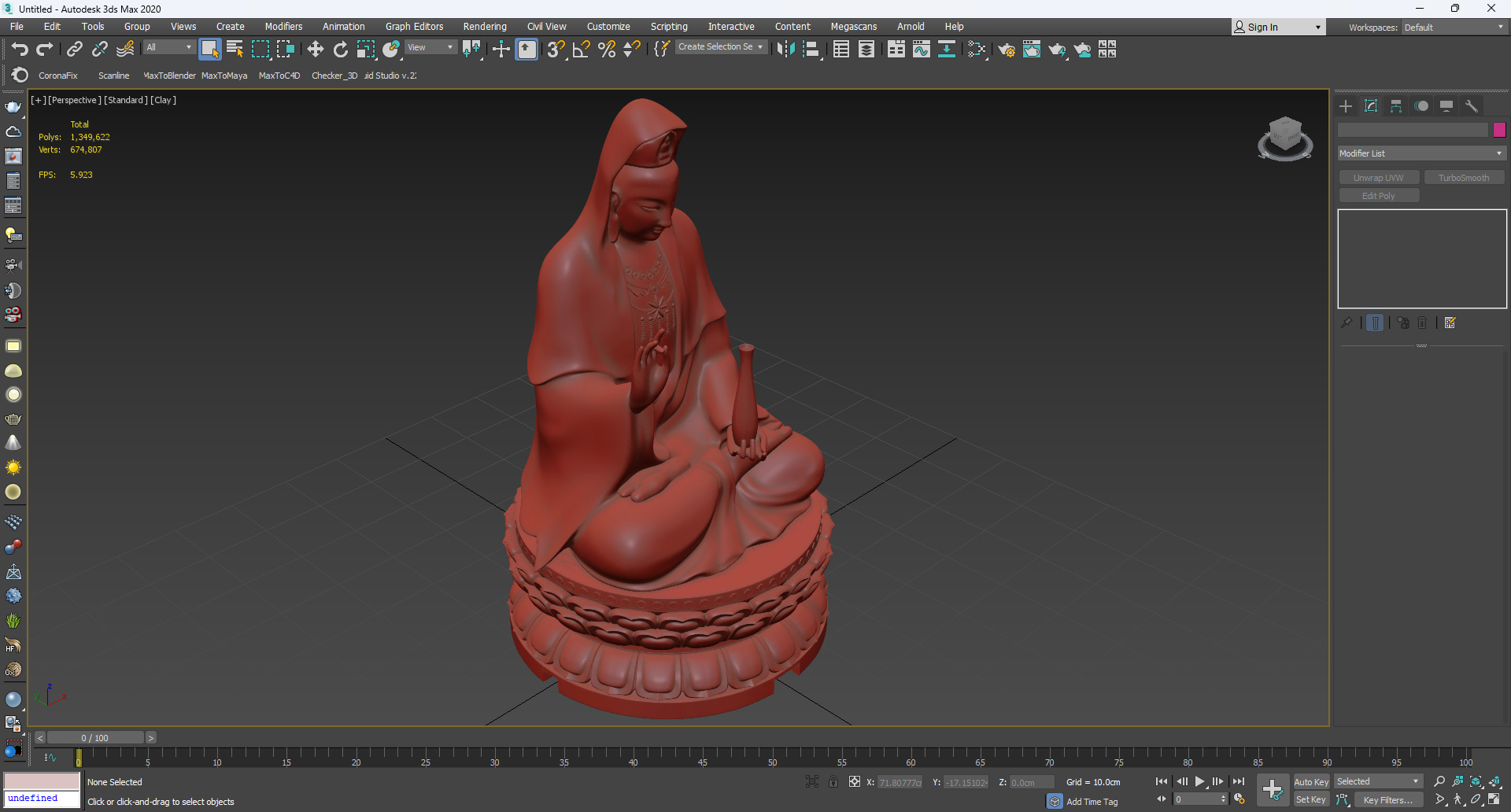The height and width of the screenshot is (812, 1511).
Task: Switch to the Modify command panel tab
Action: [x=1371, y=106]
